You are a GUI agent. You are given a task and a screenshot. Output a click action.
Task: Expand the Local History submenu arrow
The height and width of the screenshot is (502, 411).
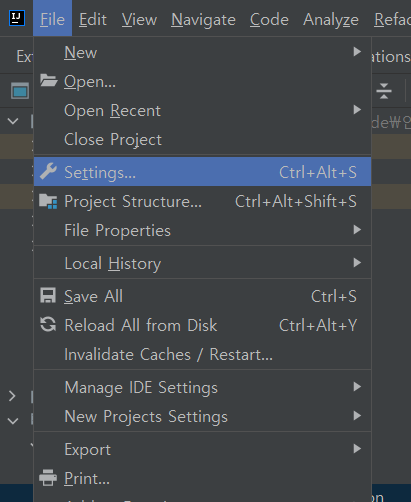[x=357, y=263]
